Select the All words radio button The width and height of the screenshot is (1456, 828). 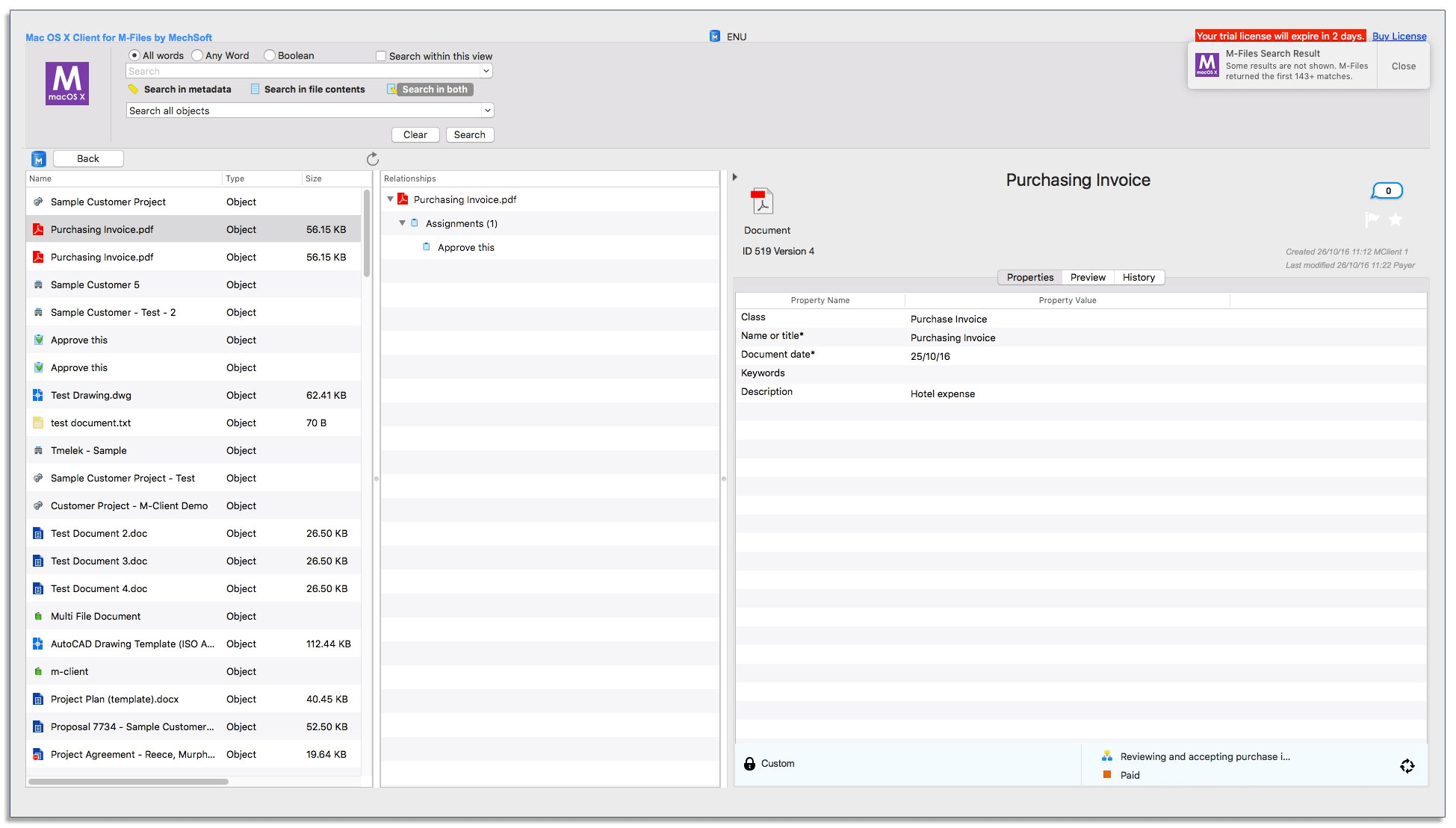point(134,56)
